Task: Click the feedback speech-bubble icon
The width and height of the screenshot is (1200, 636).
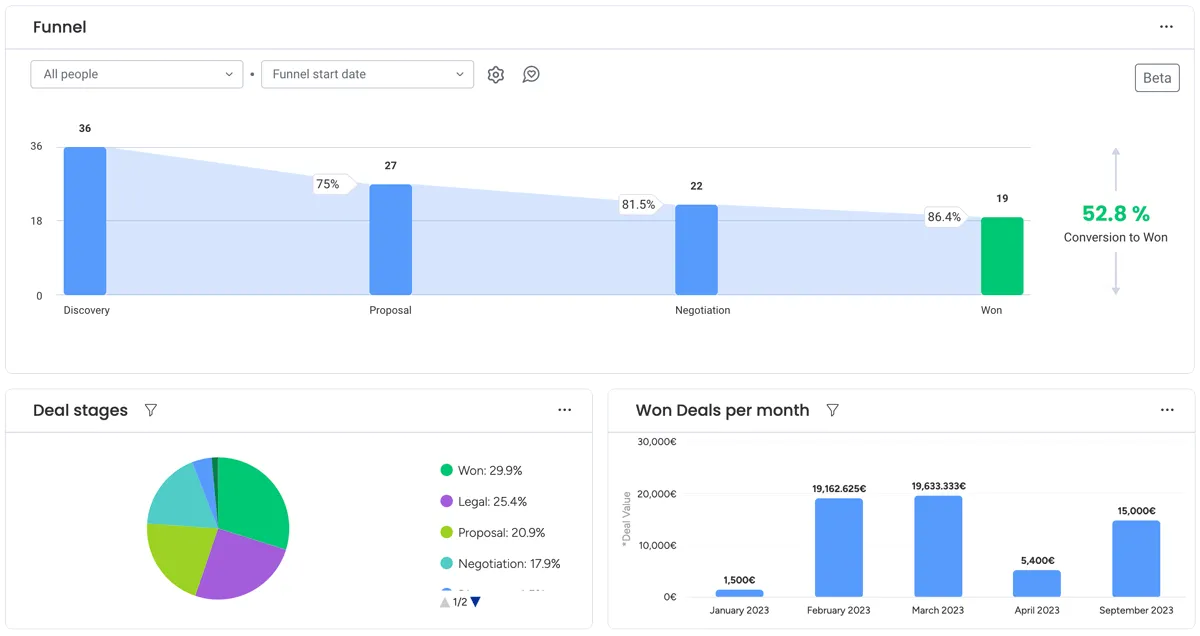Action: 531,74
